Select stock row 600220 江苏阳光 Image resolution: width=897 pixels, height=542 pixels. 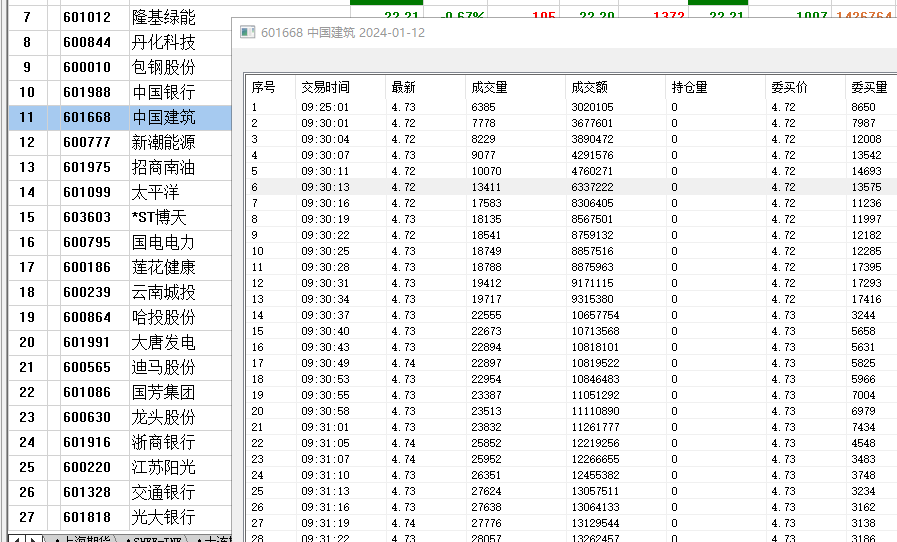(x=120, y=467)
